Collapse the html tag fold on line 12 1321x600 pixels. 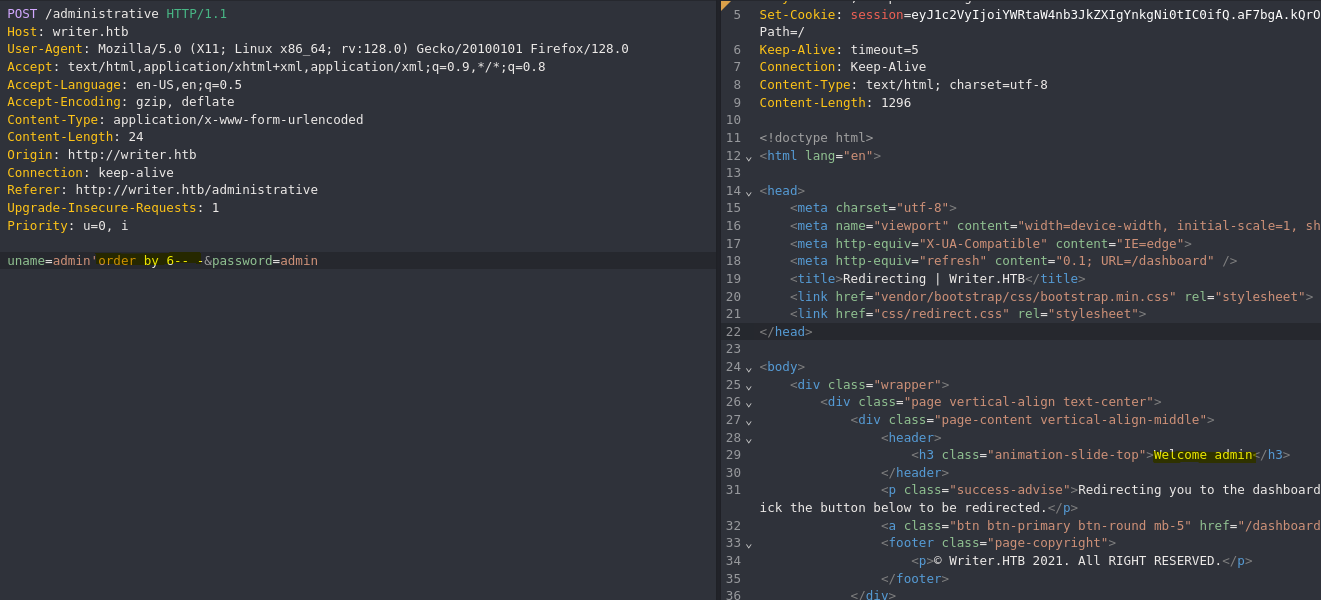tap(748, 157)
